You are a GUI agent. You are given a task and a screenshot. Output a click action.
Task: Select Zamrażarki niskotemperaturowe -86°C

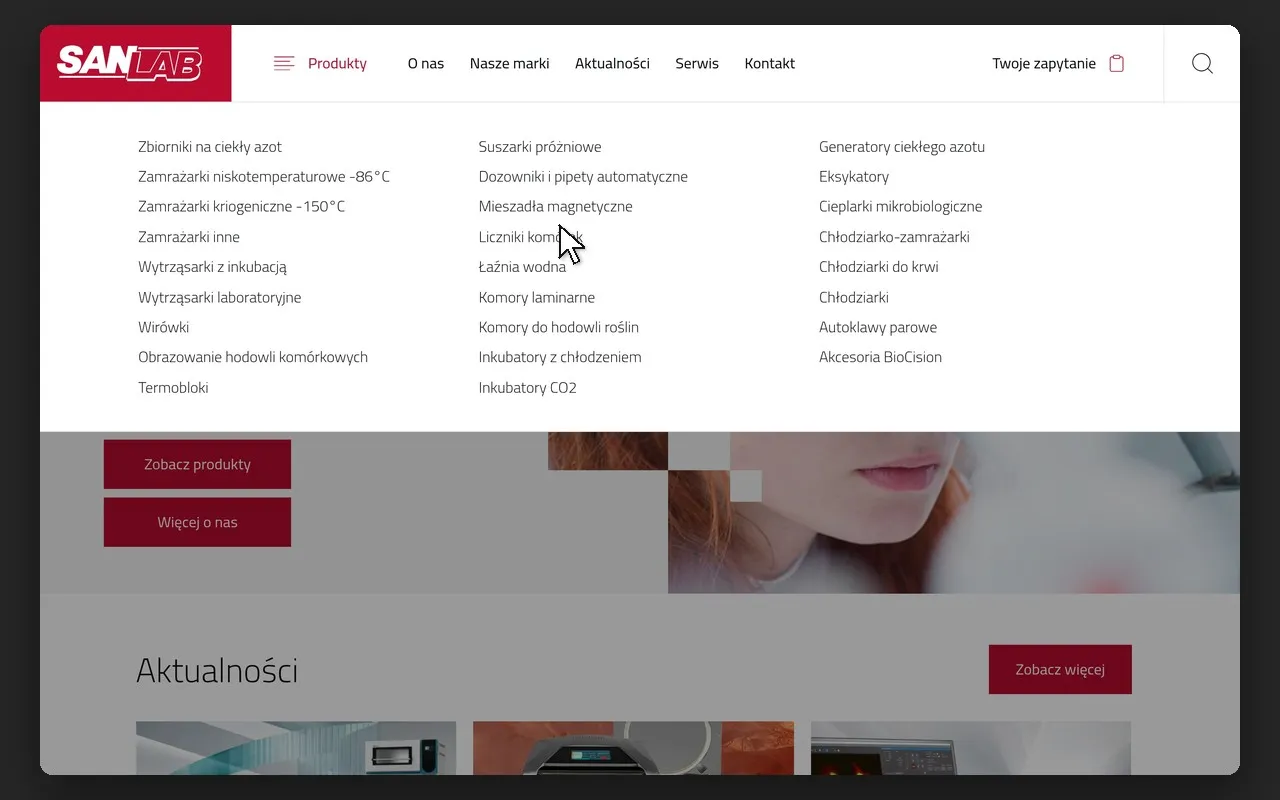pos(264,177)
